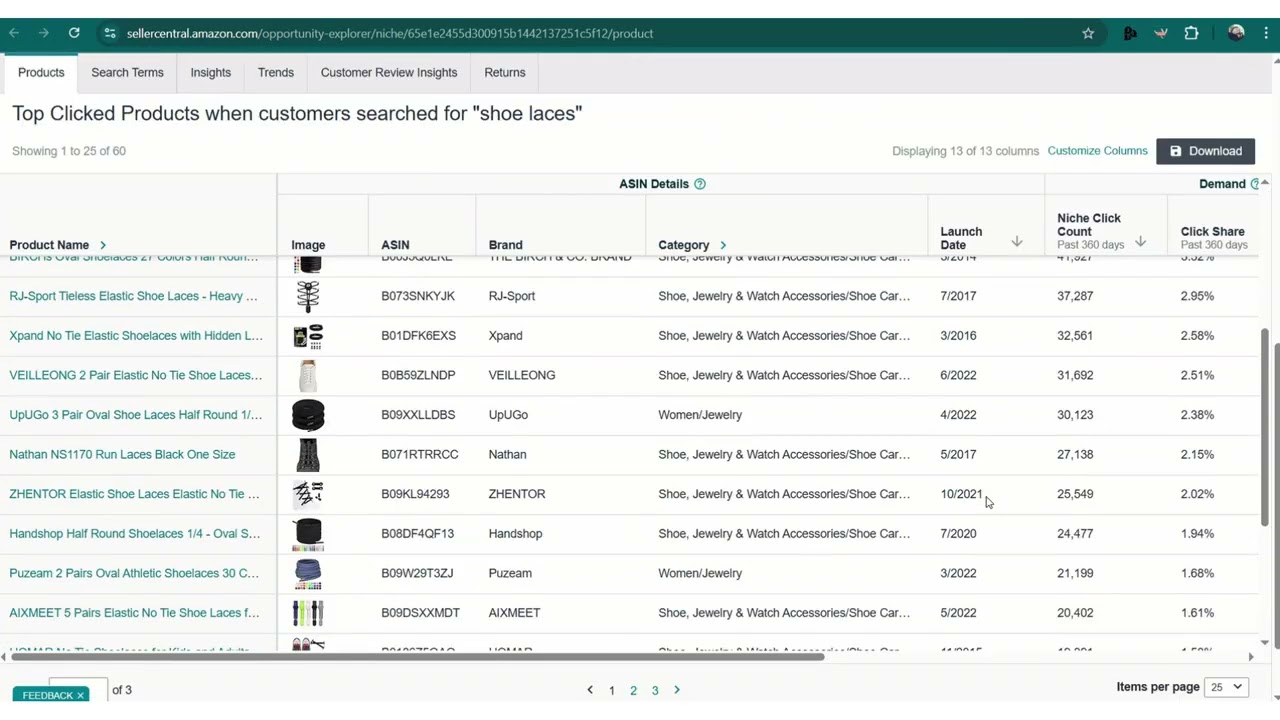Open the Trends tab
This screenshot has height=720, width=1280.
[x=275, y=72]
